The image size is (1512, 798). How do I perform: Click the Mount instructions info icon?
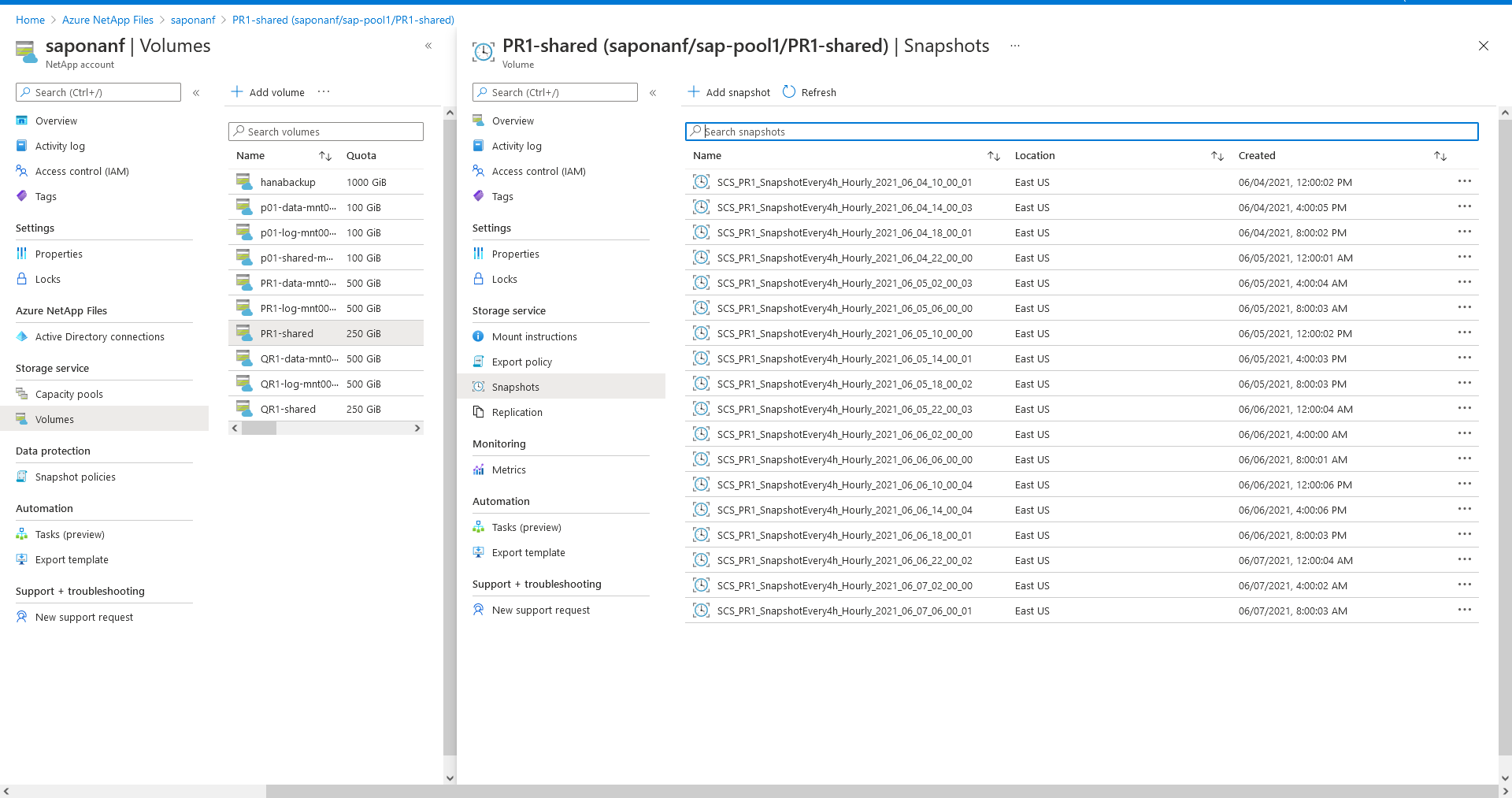tap(478, 336)
